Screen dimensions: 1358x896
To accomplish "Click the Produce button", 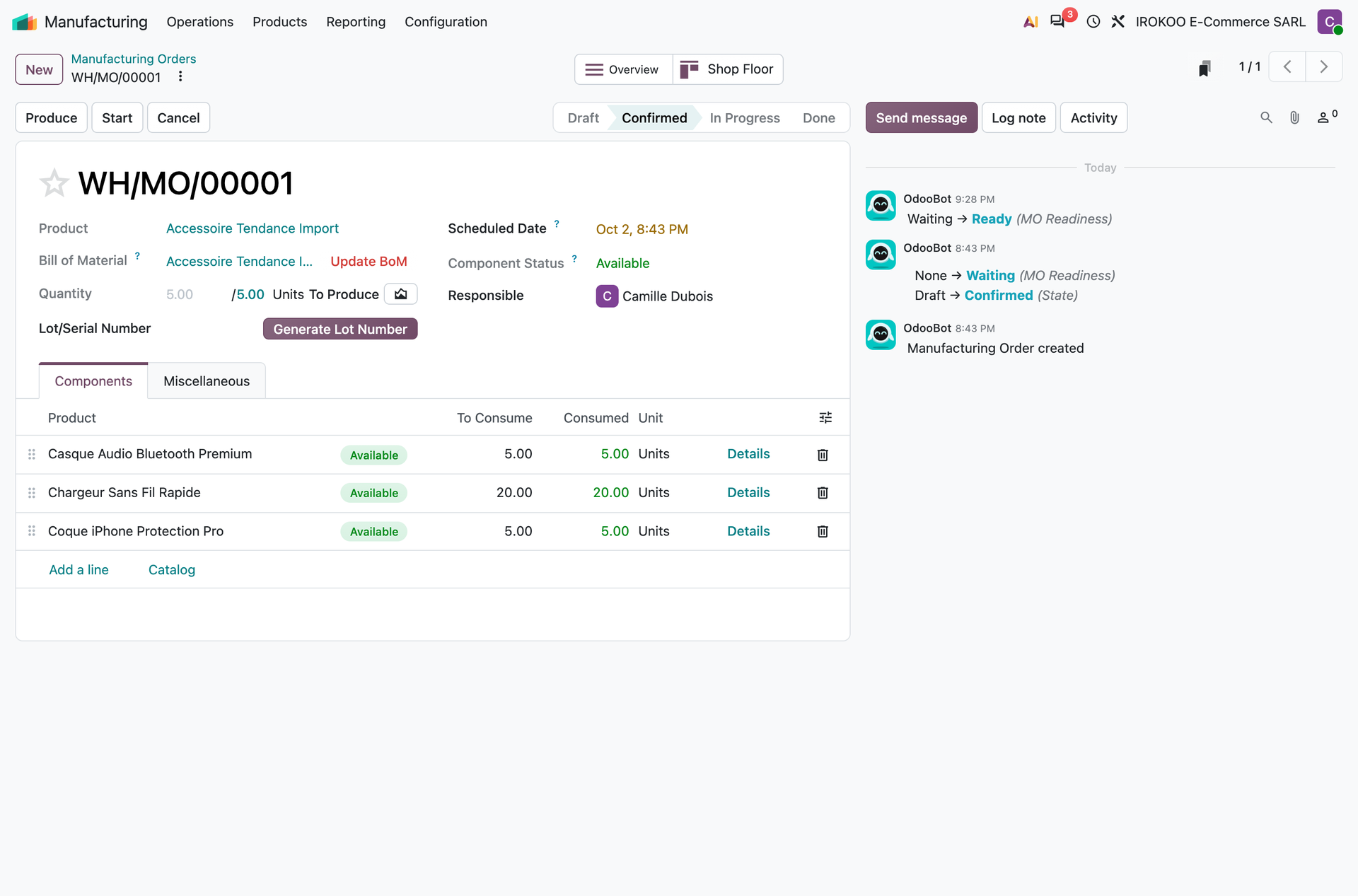I will [52, 117].
